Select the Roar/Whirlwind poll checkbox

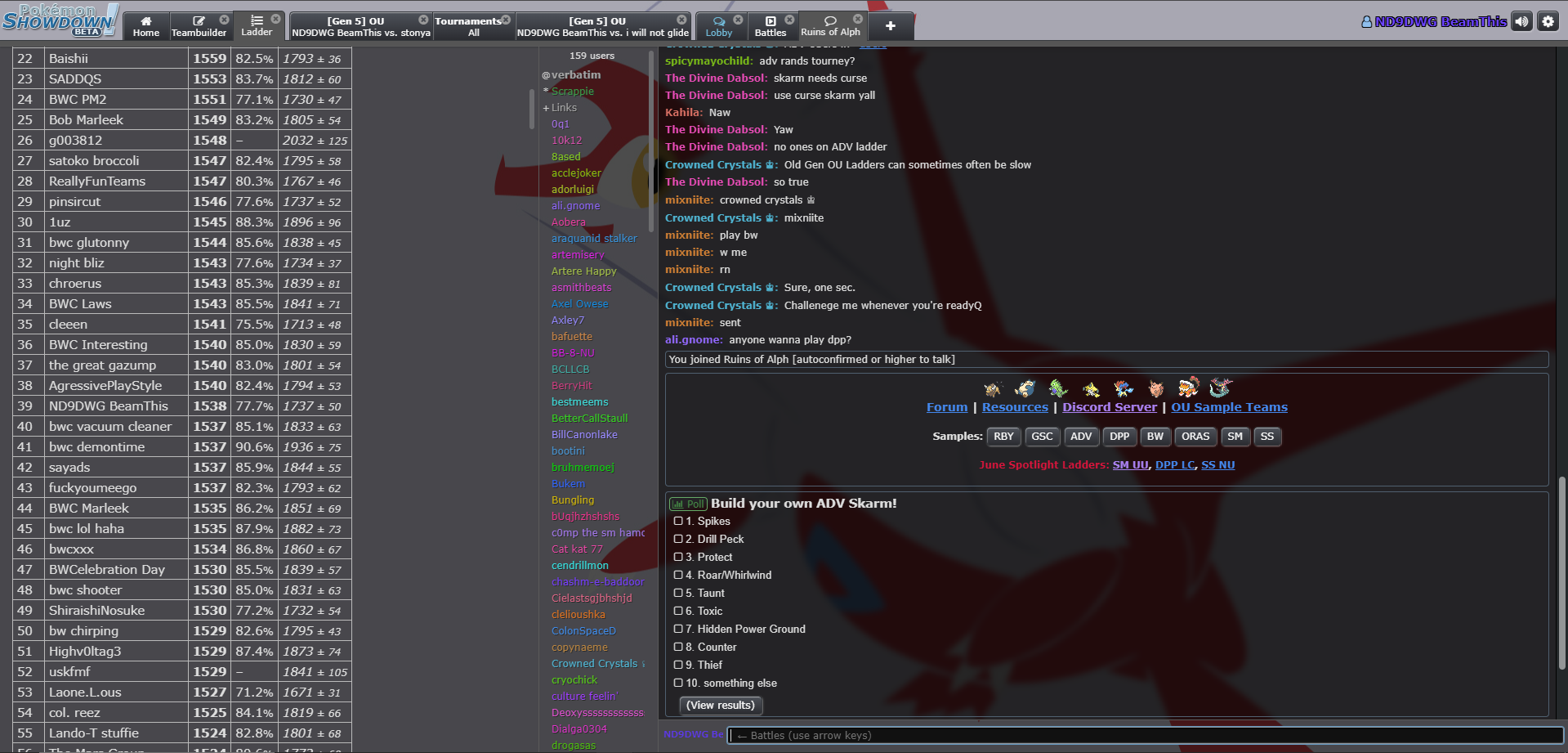[x=678, y=576]
